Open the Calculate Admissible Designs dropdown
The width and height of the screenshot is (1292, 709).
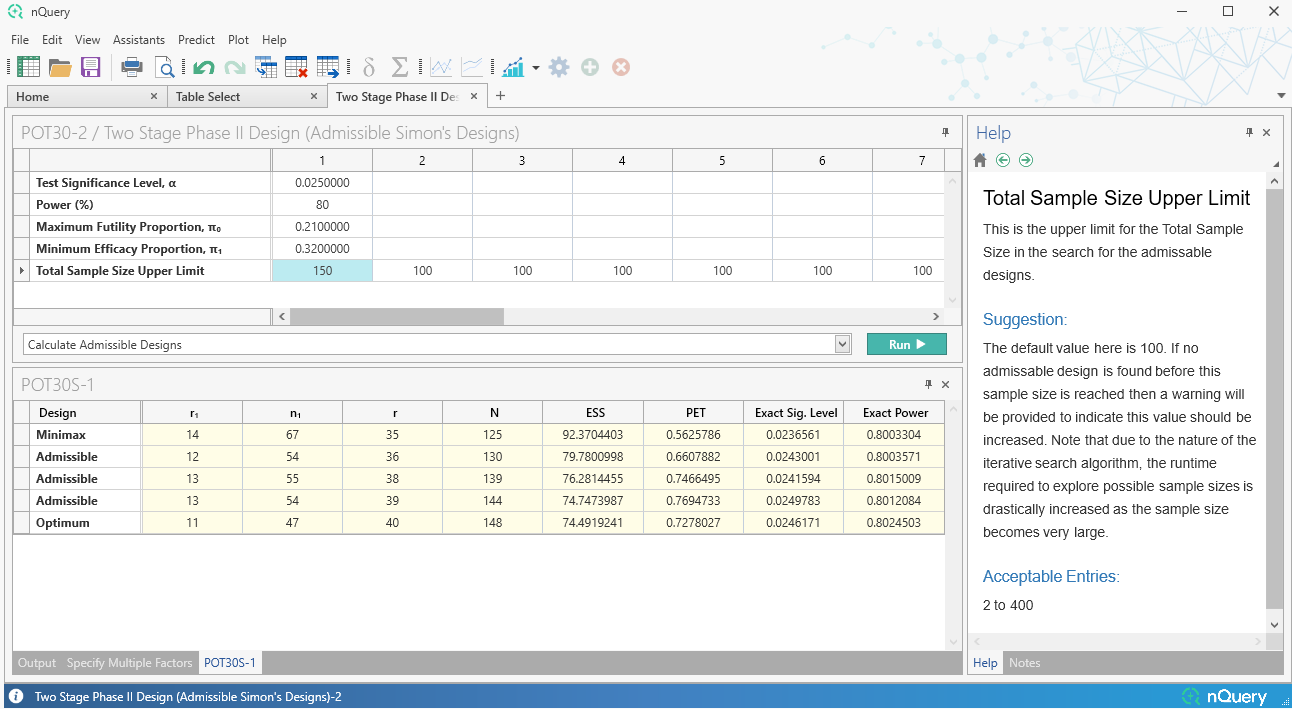click(x=841, y=344)
